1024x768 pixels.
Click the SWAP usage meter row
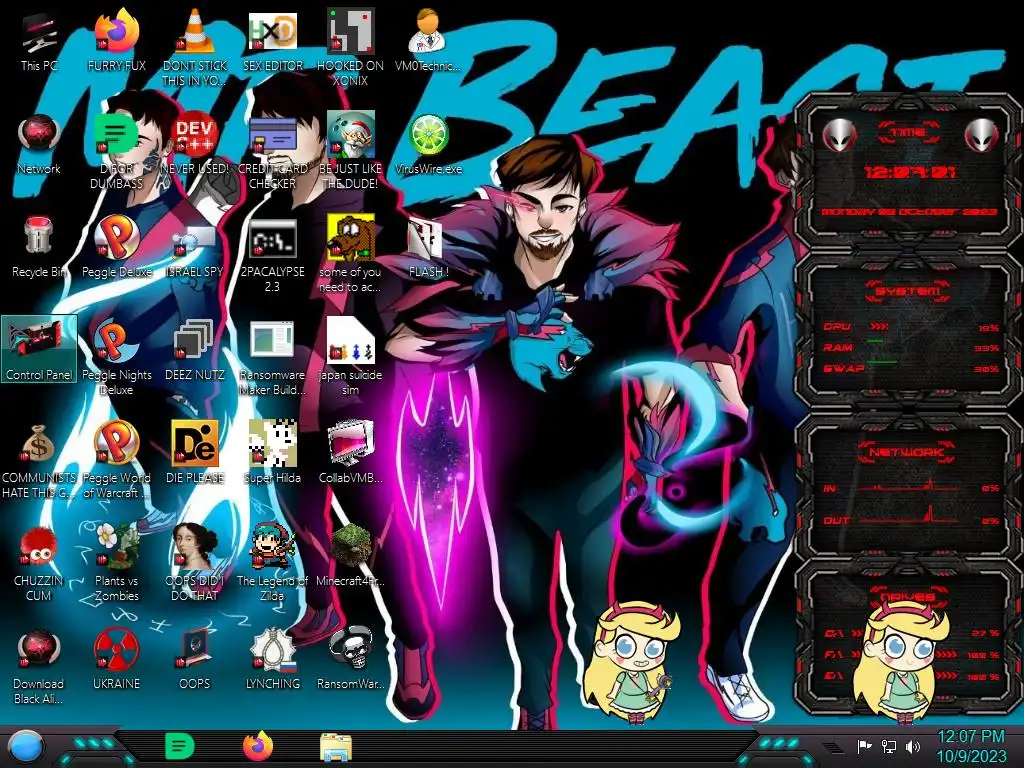910,368
